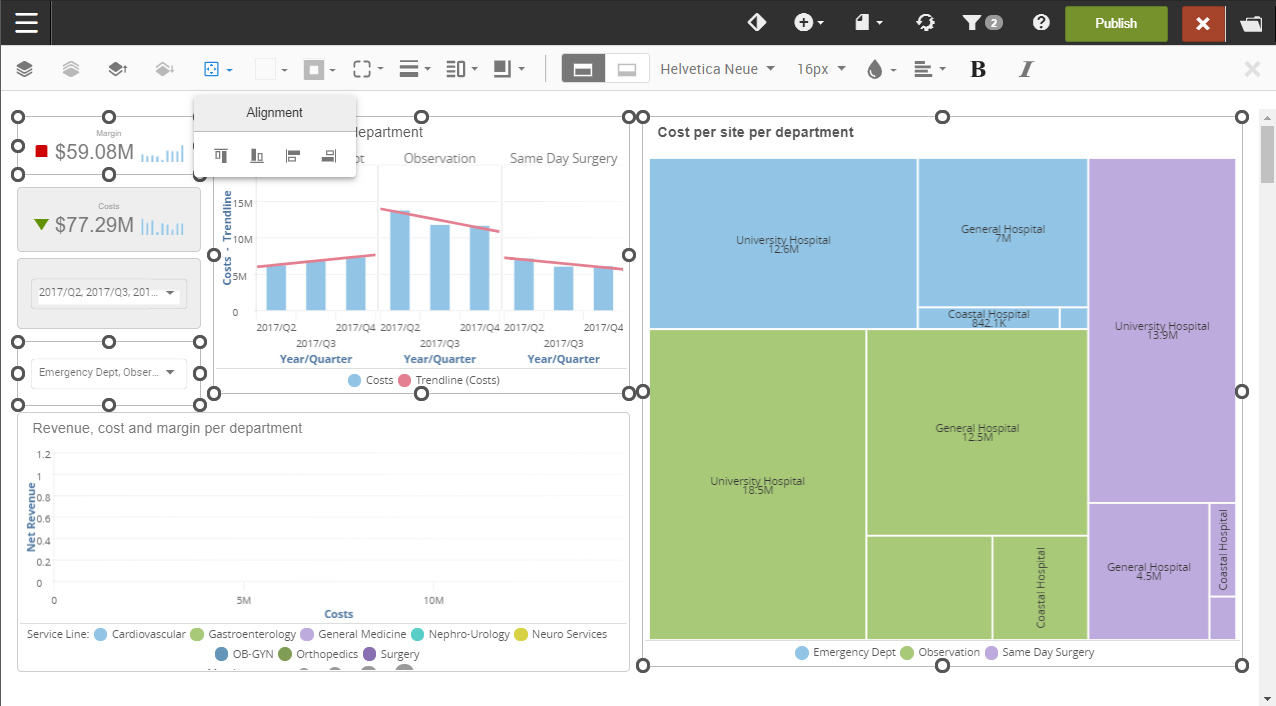Open the filter panel showing 2 filters
This screenshot has height=706, width=1276.
981,23
